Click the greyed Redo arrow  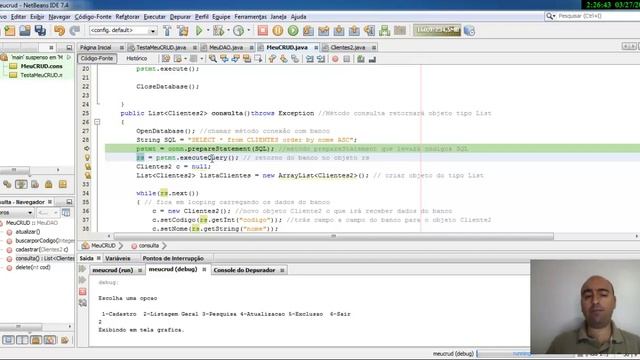[x=75, y=31]
